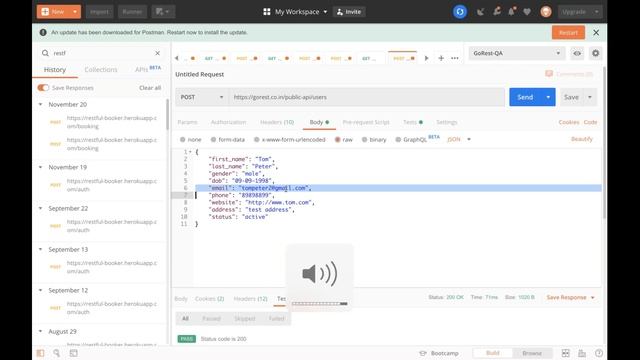640x360 pixels.
Task: Click the email line in body editor
Action: [398, 188]
